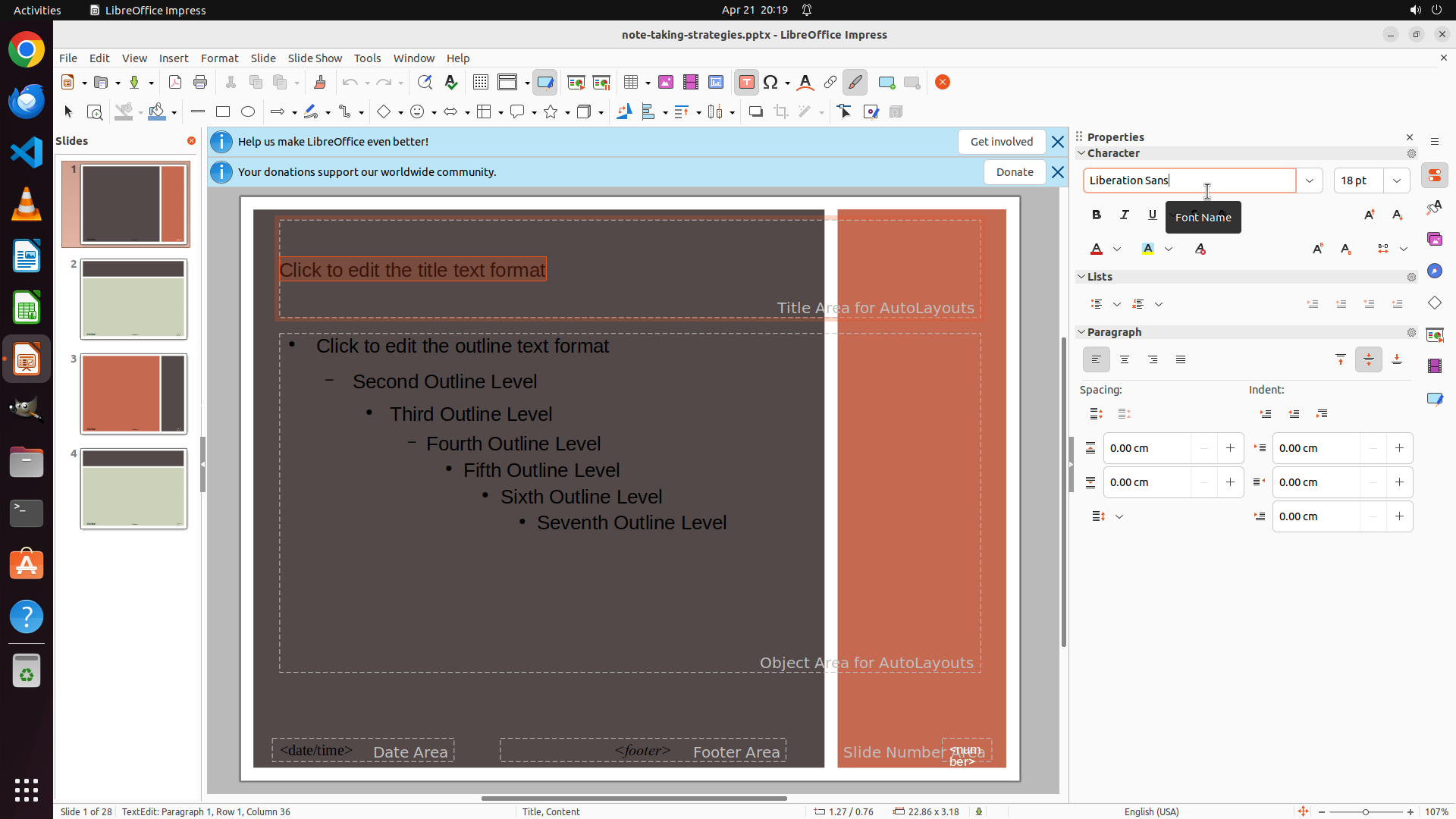Toggle Italic in Character panel
1456x819 pixels.
coord(1125,215)
